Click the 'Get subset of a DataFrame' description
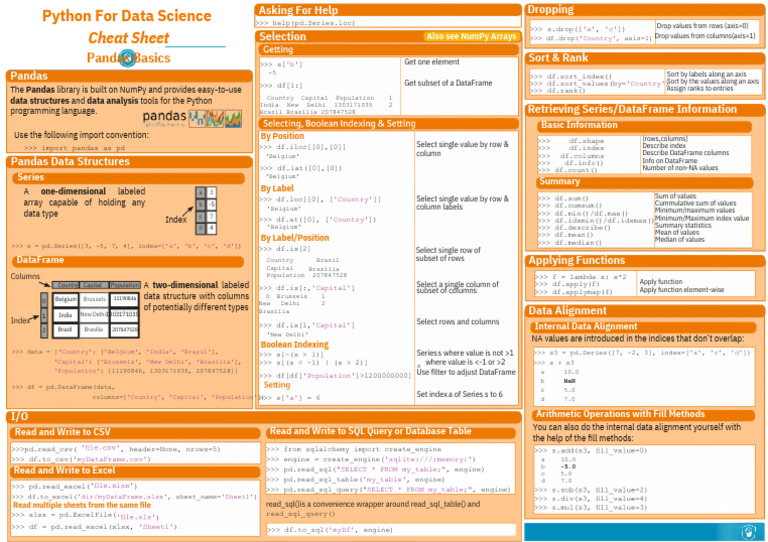This screenshot has width=768, height=542. [x=448, y=83]
